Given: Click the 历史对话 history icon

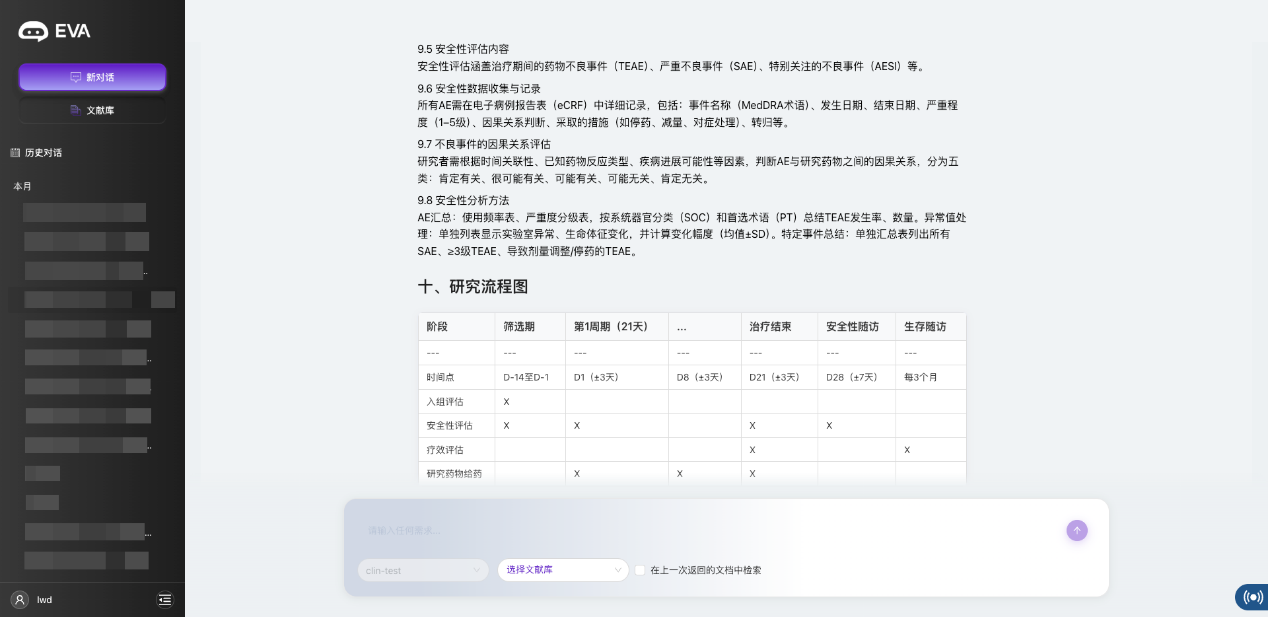Looking at the screenshot, I should (x=15, y=153).
